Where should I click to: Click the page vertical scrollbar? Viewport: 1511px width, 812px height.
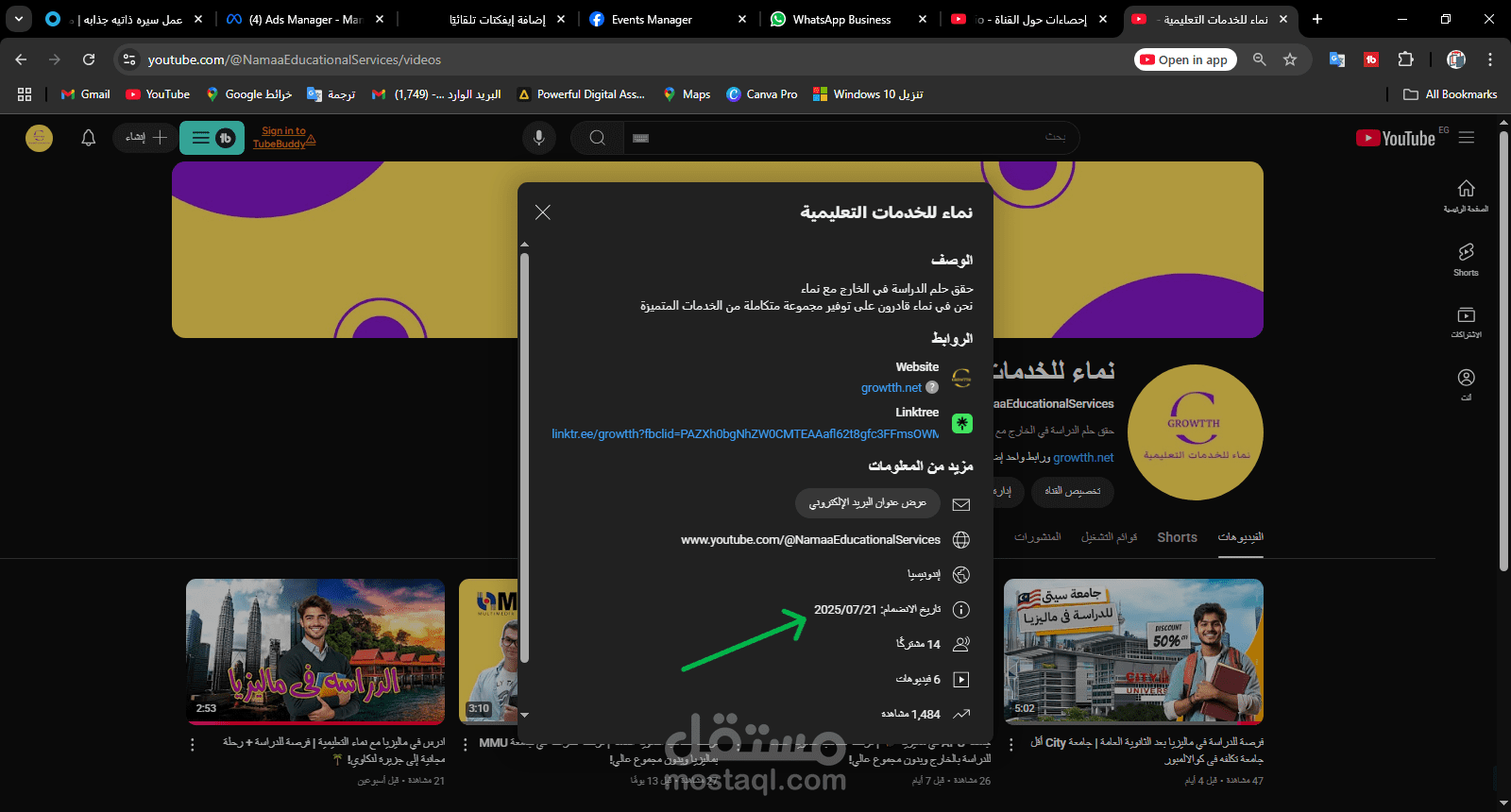(x=1503, y=351)
